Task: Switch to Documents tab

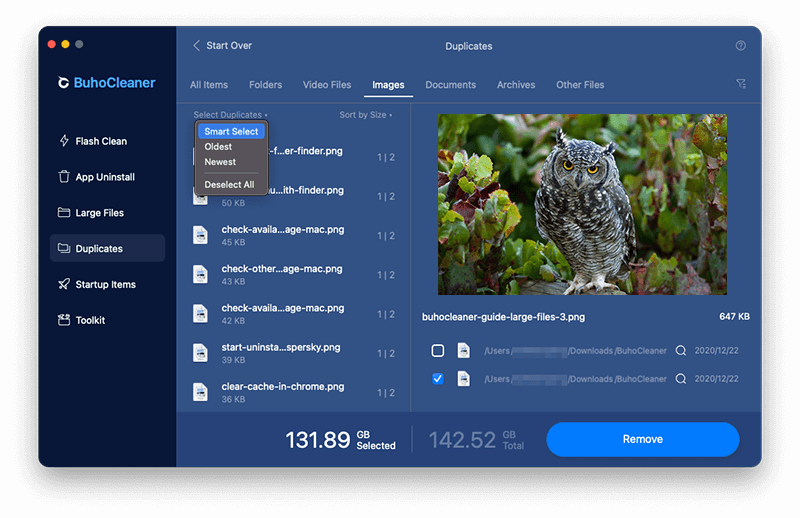Action: click(451, 85)
